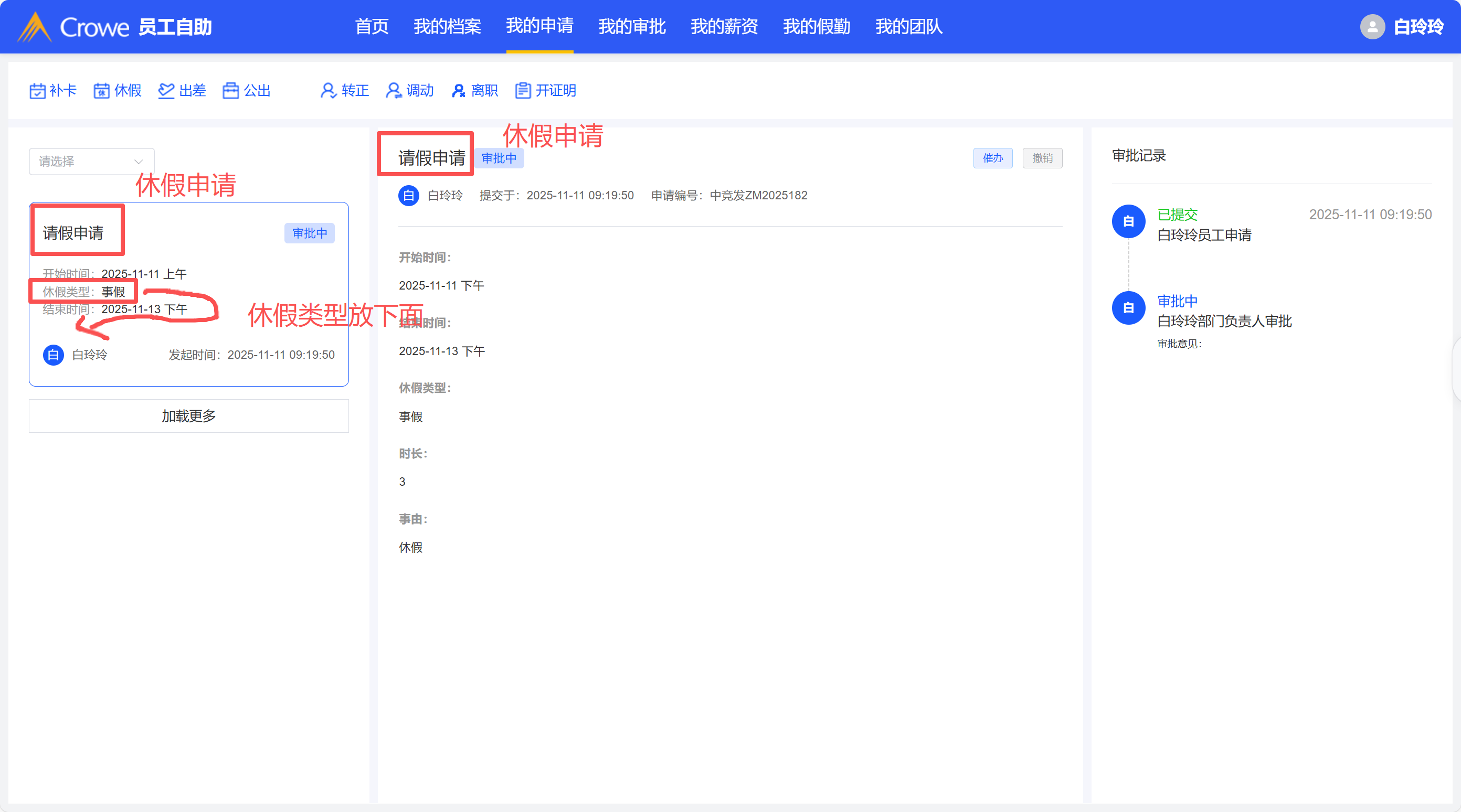Expand the 请选择 filter dropdown

(x=91, y=162)
